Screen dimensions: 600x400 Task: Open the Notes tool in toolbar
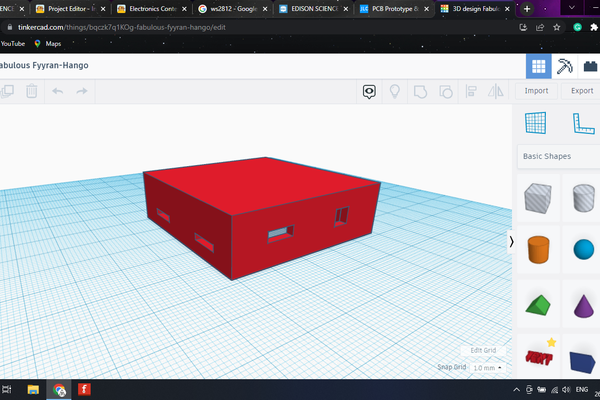[369, 91]
